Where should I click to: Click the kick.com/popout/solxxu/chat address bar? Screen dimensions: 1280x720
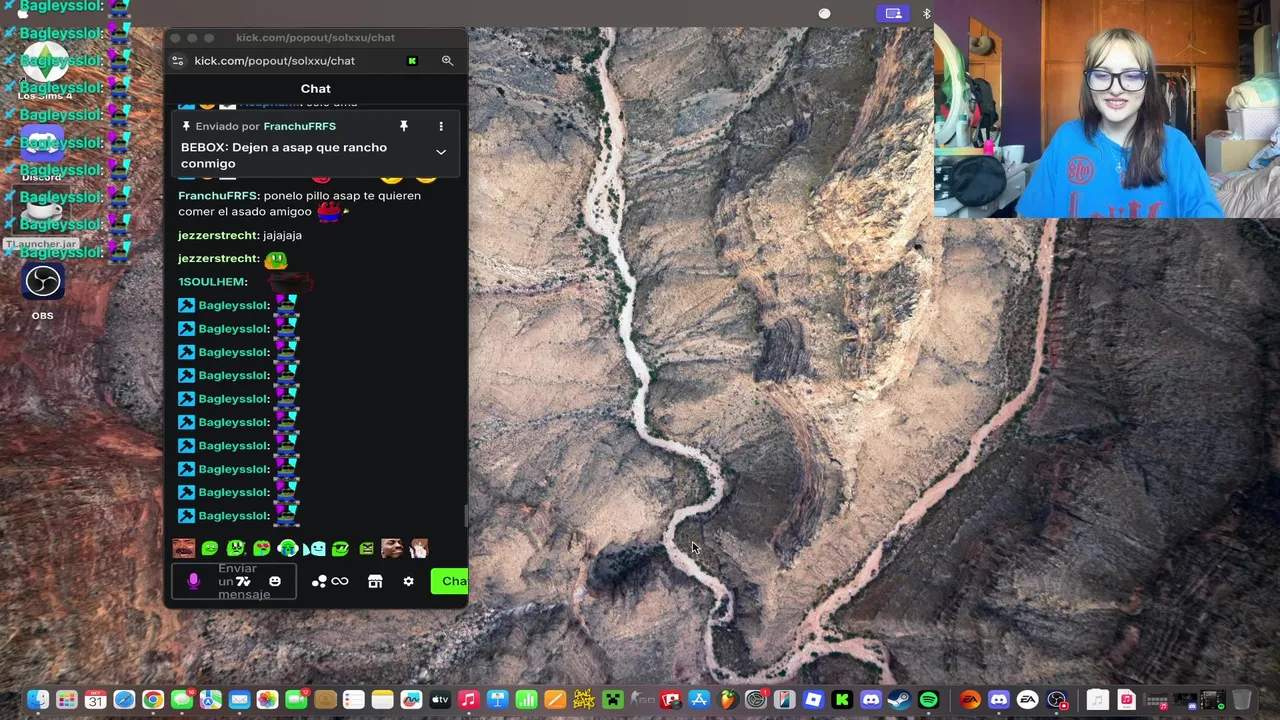275,61
